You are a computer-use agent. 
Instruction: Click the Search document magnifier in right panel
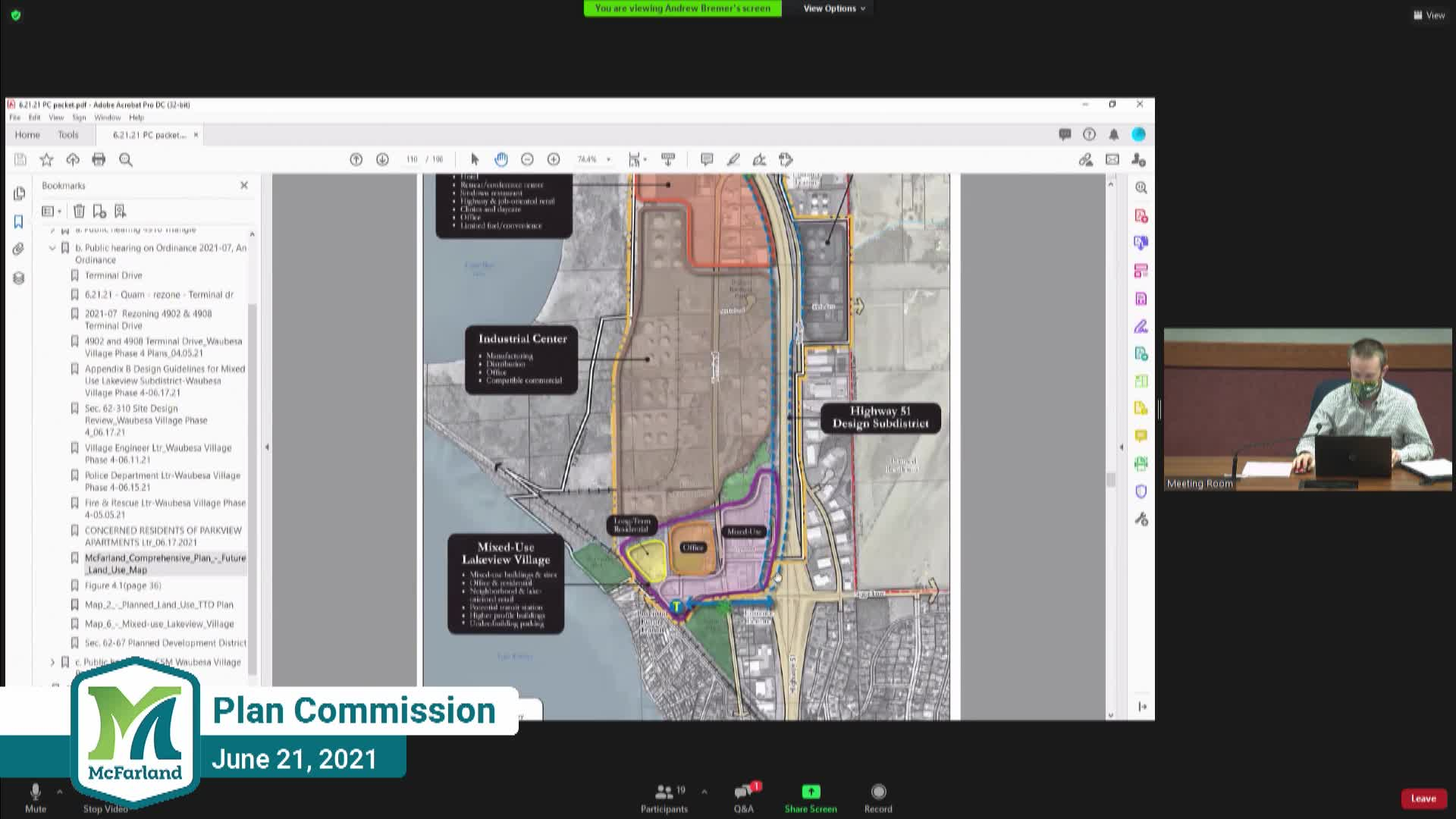pos(1141,188)
